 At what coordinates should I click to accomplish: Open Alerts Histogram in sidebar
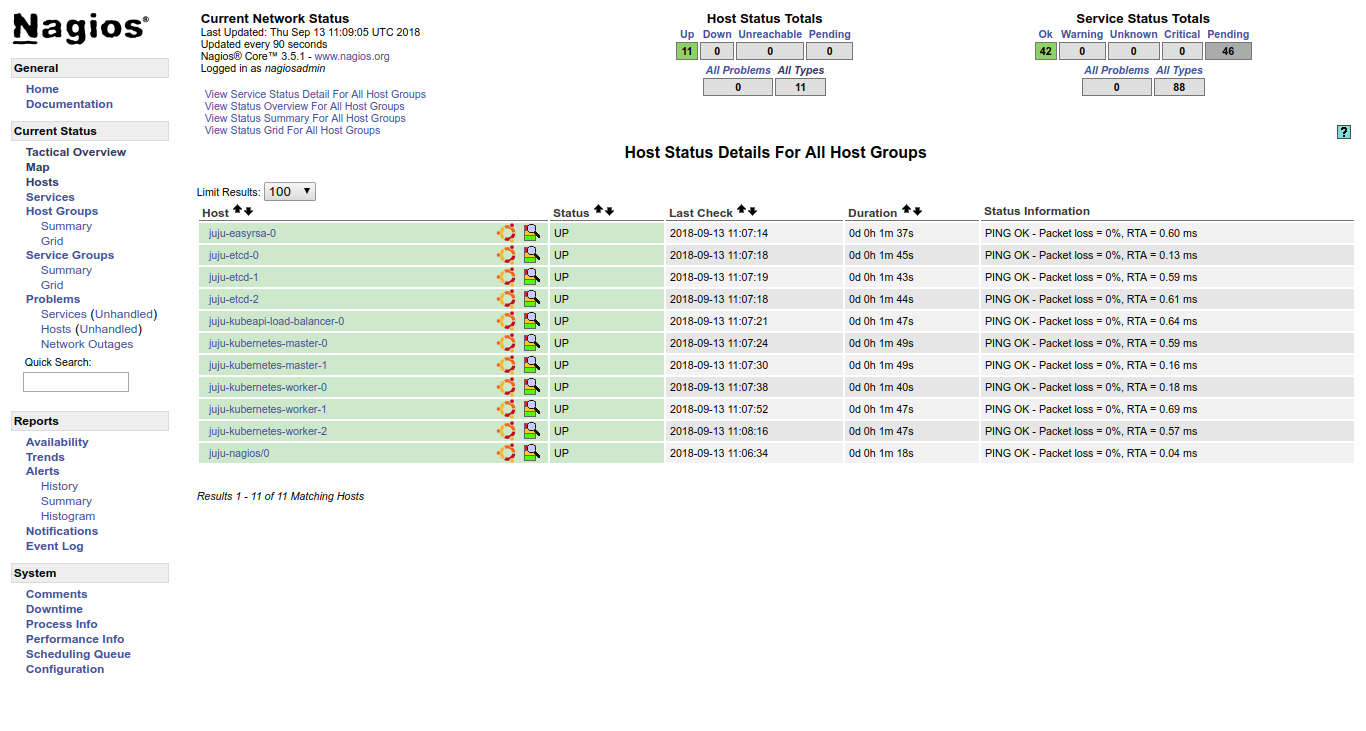click(x=68, y=516)
